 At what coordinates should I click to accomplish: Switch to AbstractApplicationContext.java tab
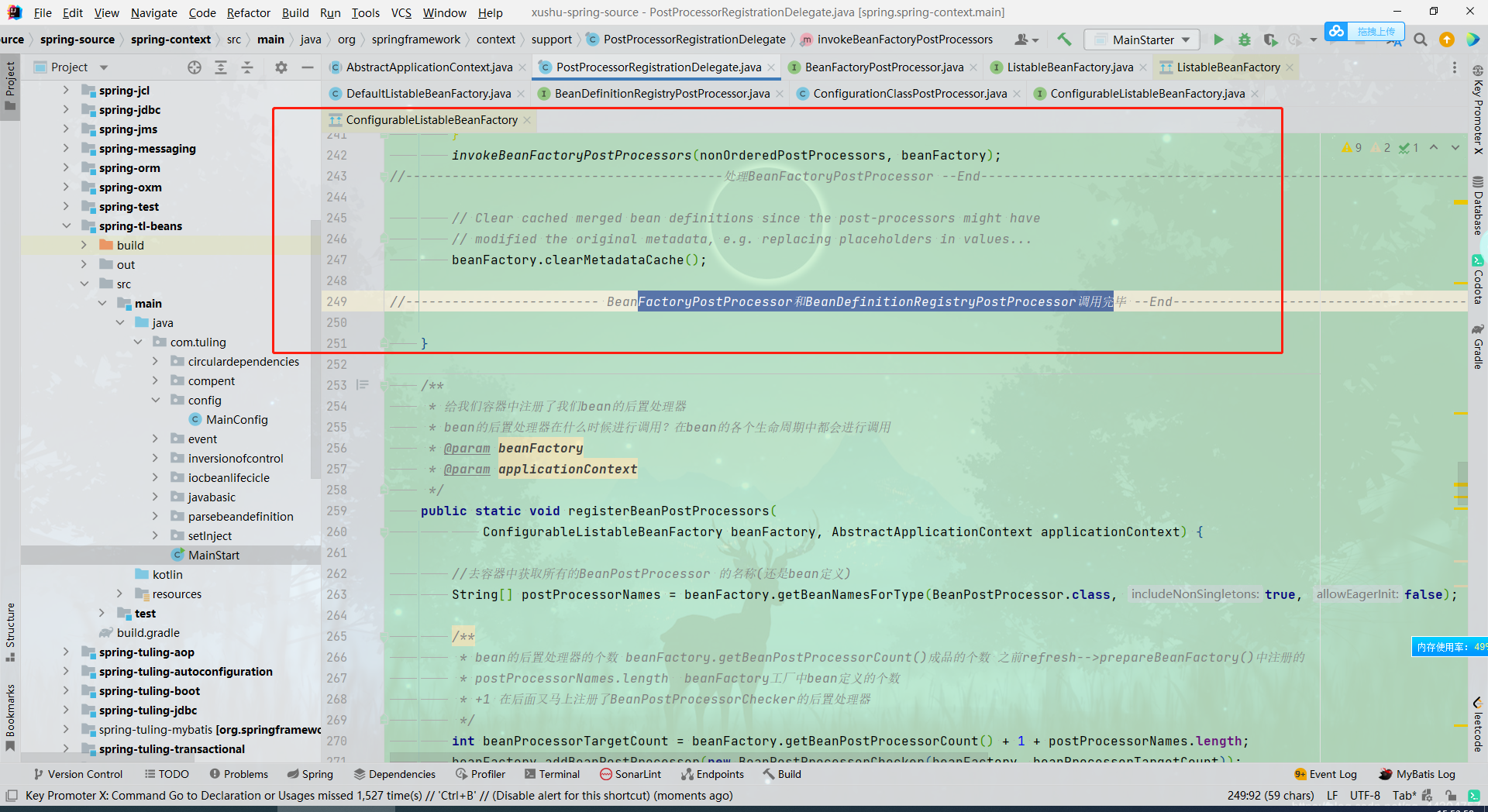[x=429, y=67]
